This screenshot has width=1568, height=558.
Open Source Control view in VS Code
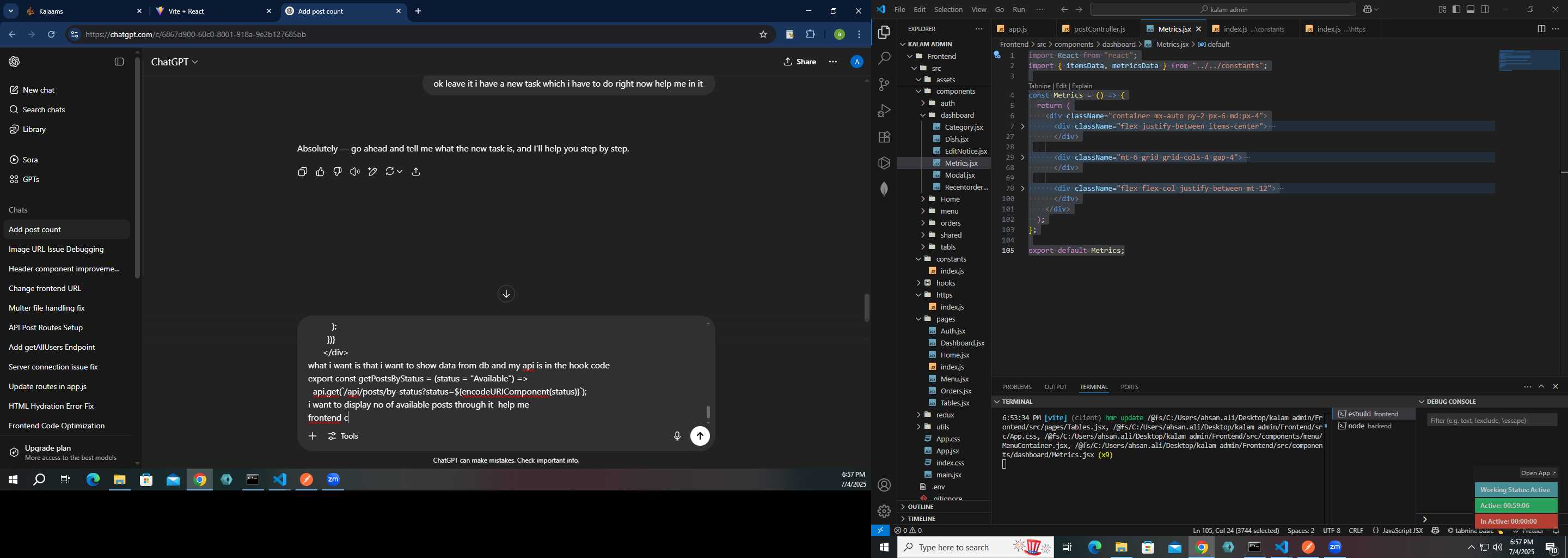(884, 84)
